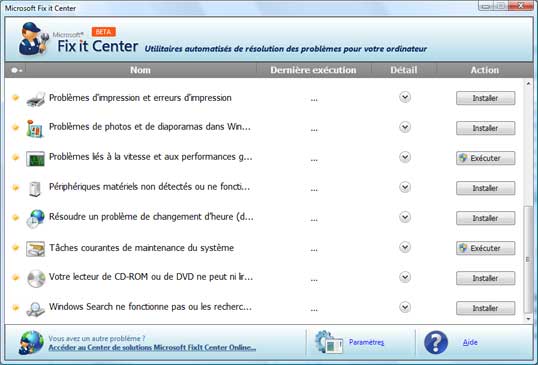Image resolution: width=538 pixels, height=365 pixels.
Task: Install the CD-ROM ou DVD lecteur fix
Action: coord(486,278)
